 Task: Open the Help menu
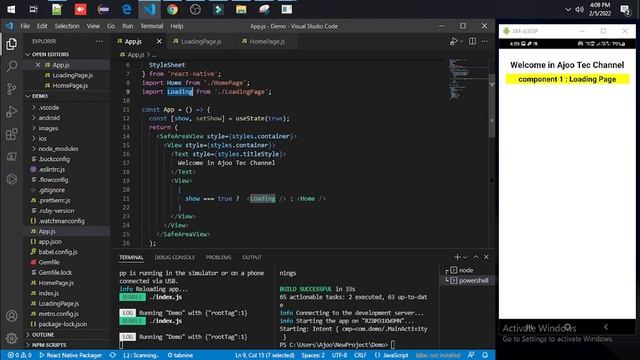177,26
